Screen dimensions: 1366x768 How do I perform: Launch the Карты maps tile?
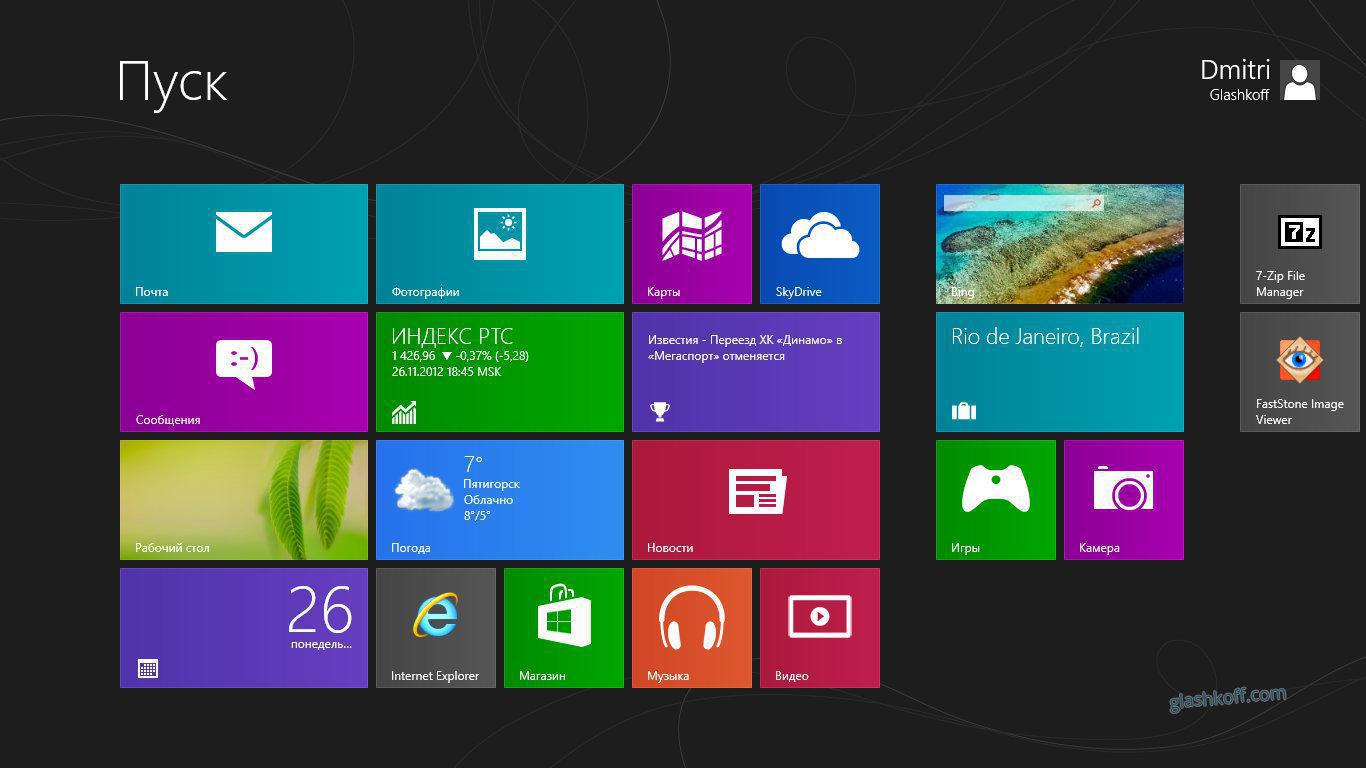click(692, 244)
